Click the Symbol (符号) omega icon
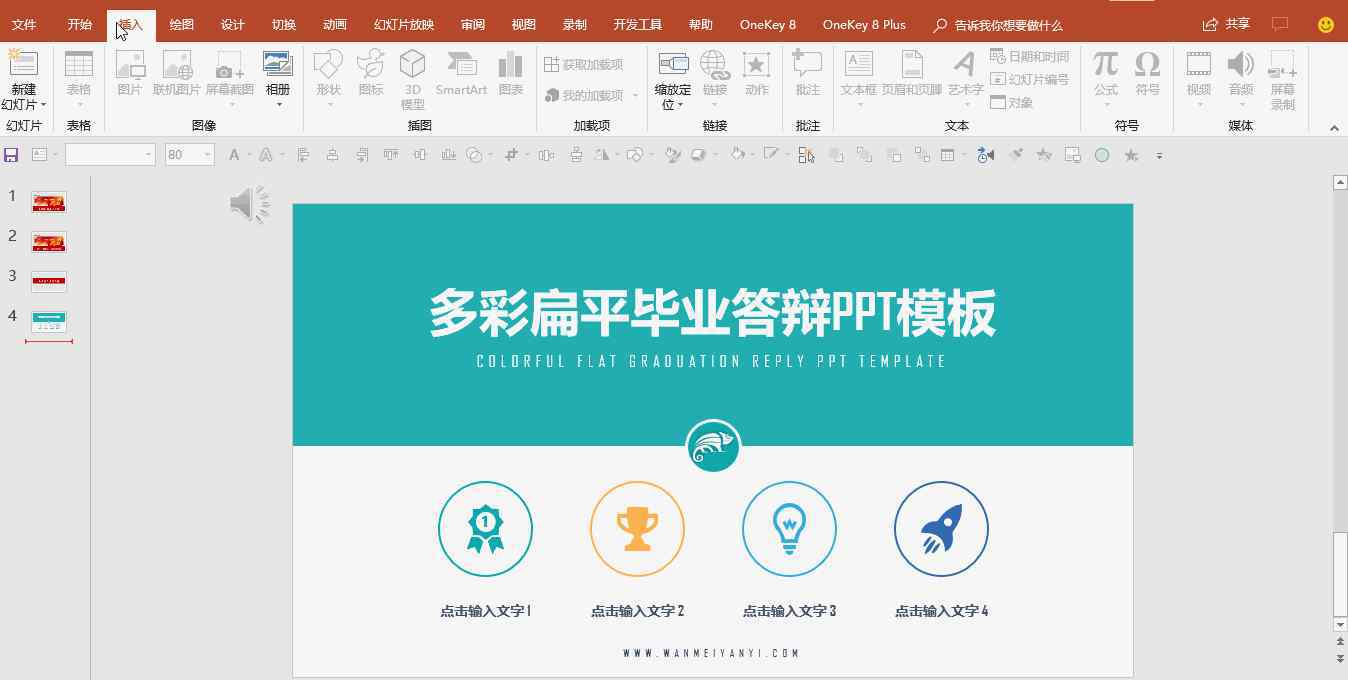The width and height of the screenshot is (1348, 680). pos(1147,66)
